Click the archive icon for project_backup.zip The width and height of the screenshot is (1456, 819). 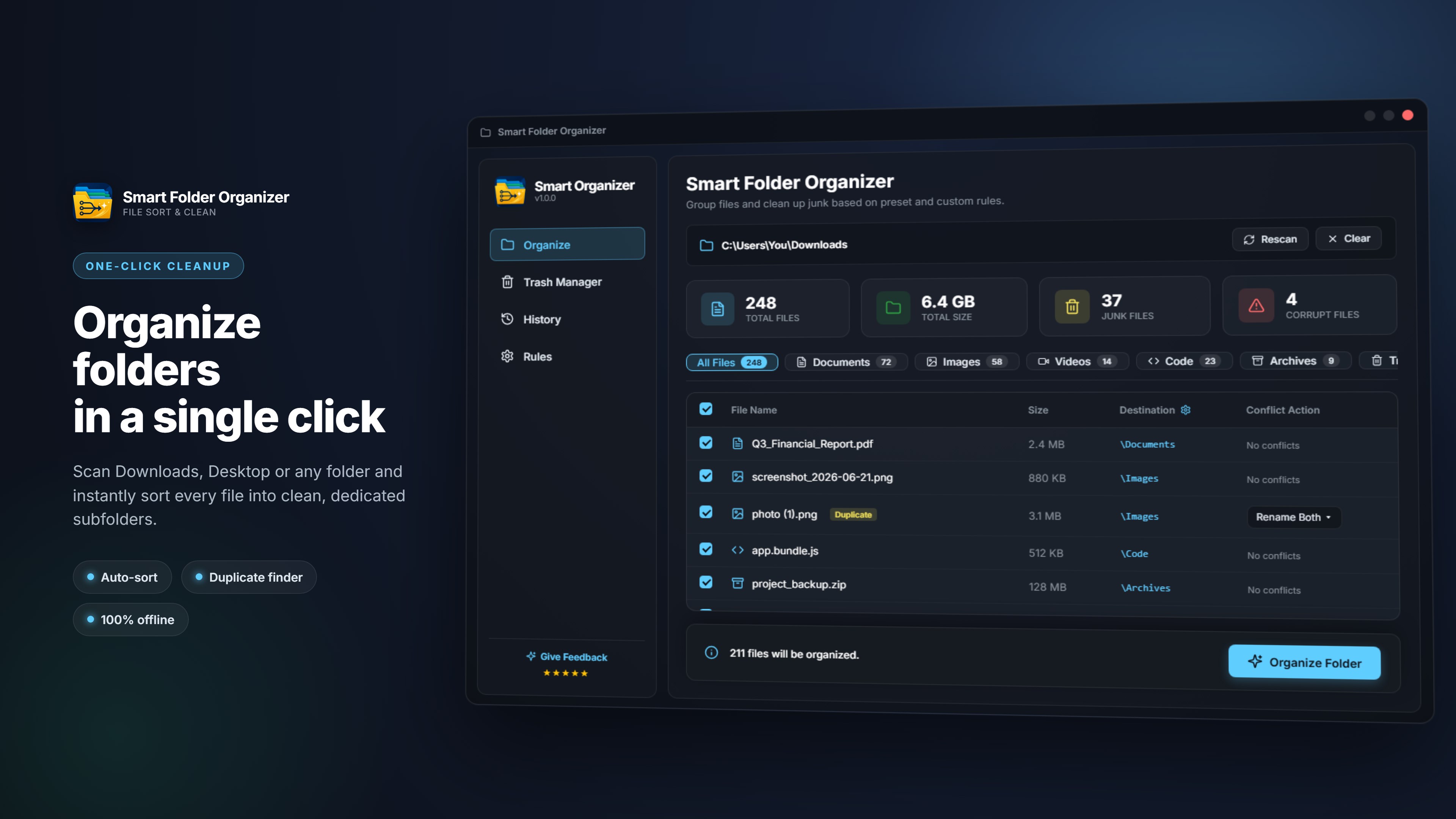[x=737, y=583]
